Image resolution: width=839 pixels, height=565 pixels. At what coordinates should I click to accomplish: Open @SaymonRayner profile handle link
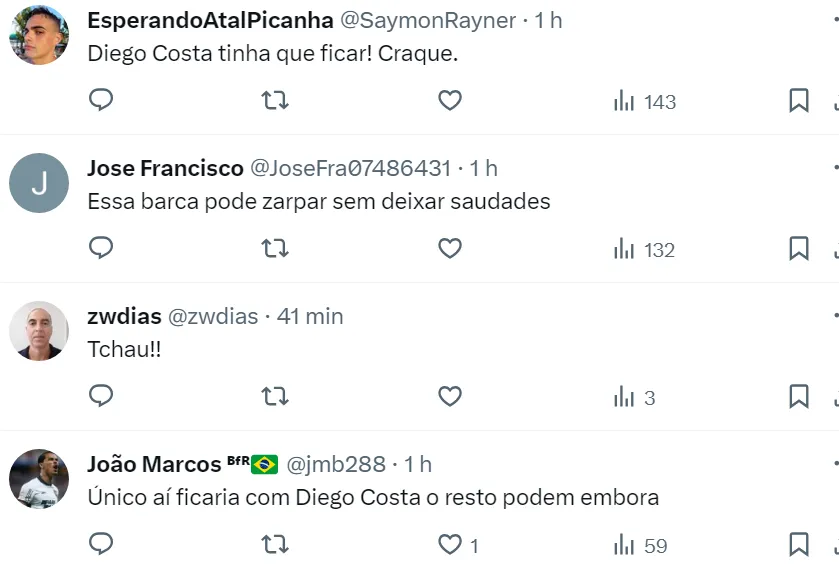pyautogui.click(x=431, y=20)
